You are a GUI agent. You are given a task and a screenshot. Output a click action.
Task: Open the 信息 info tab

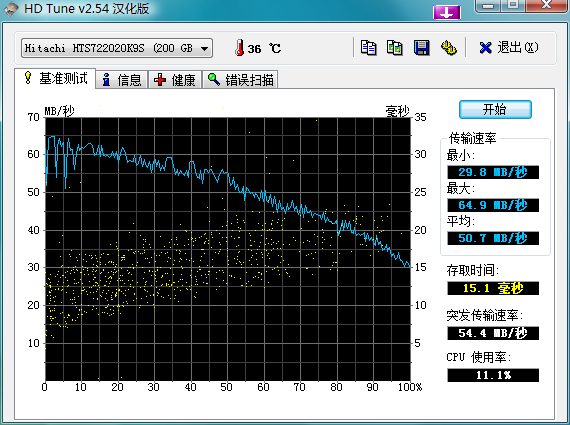121,80
